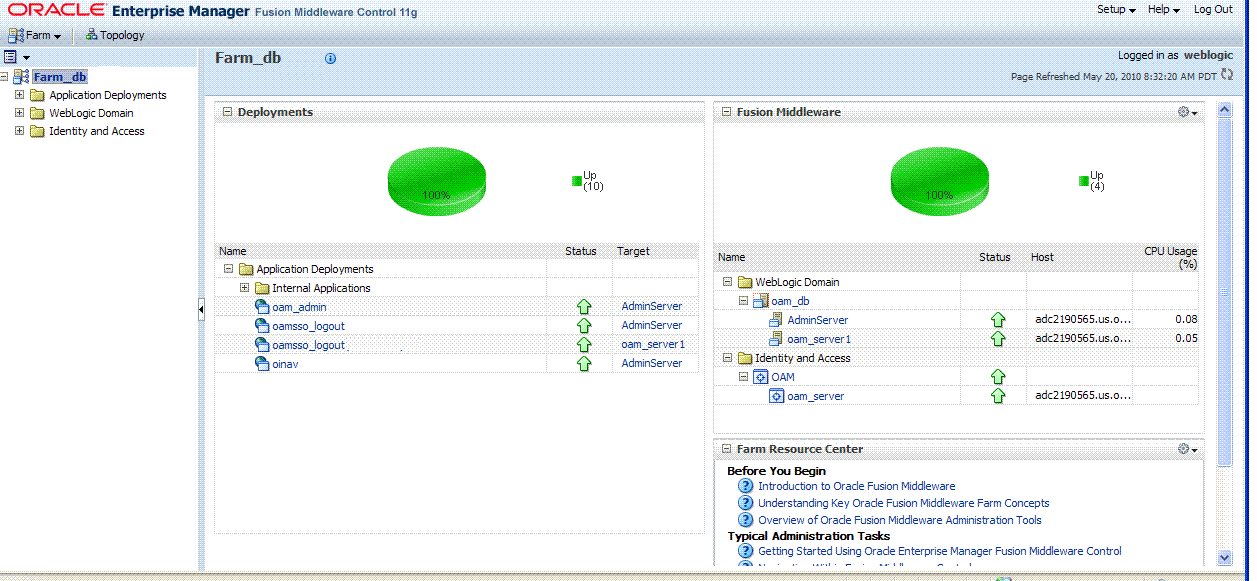This screenshot has width=1257, height=581.
Task: Open Getting Started Using Oracle Enterprise Manager link
Action: [x=940, y=551]
